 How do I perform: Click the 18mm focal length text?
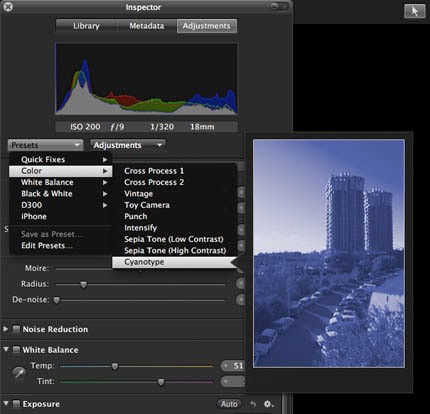[x=202, y=127]
